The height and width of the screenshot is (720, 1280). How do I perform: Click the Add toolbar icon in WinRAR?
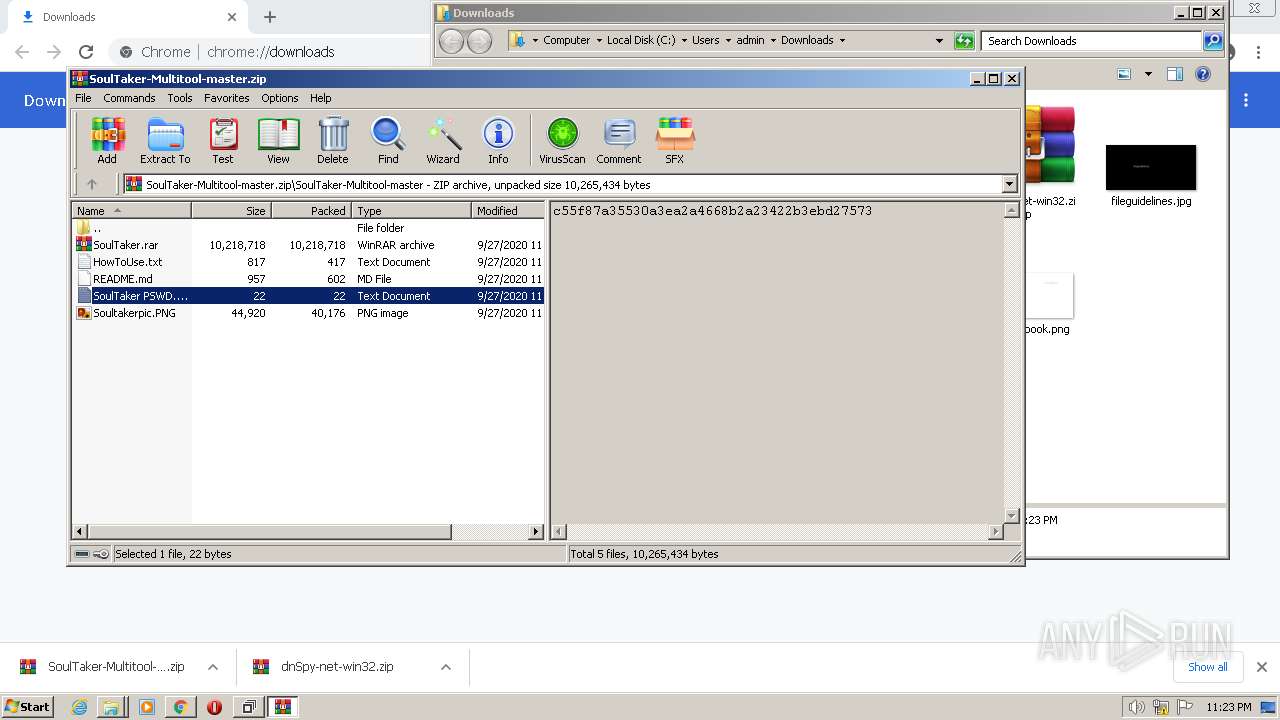107,140
